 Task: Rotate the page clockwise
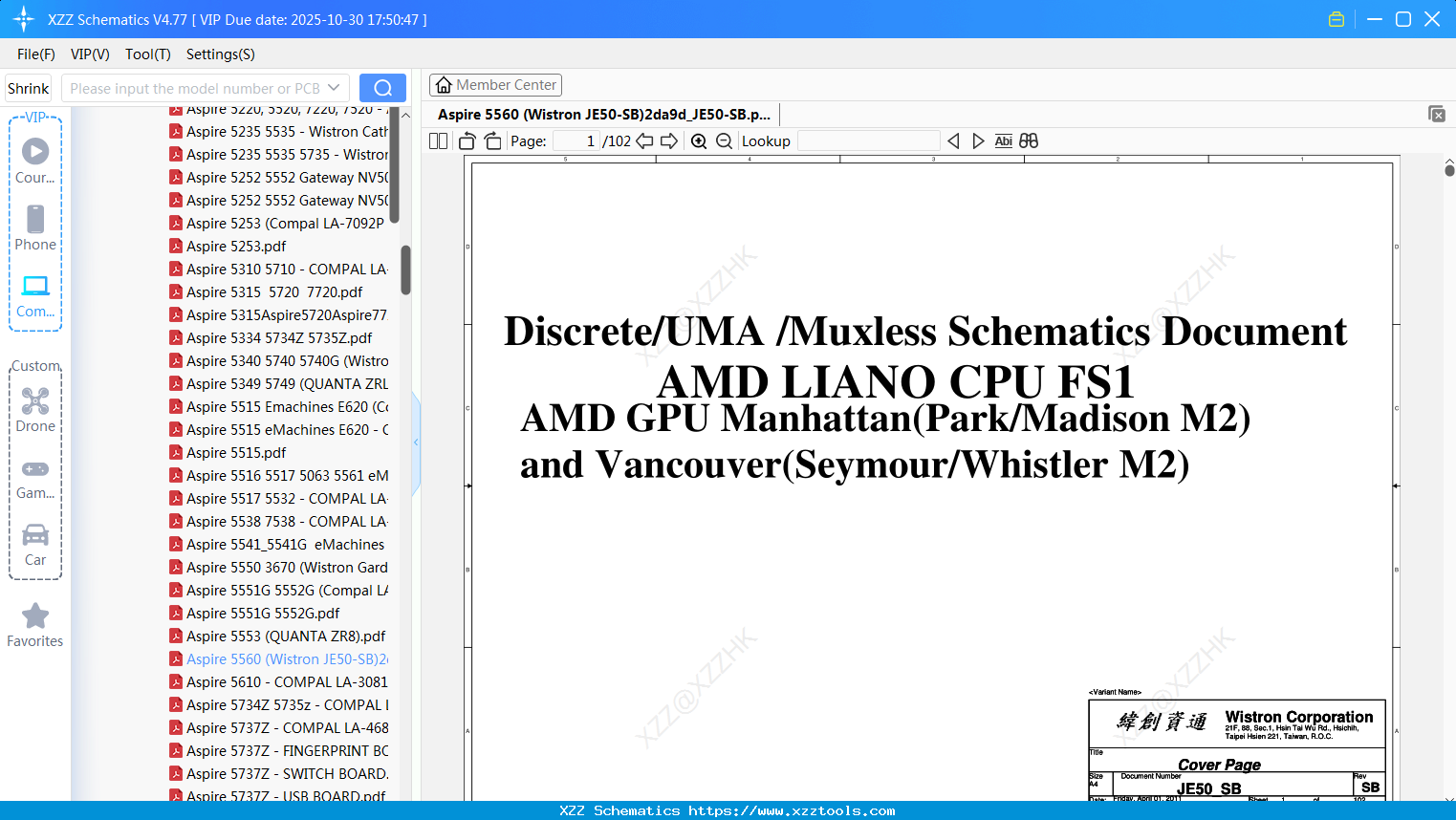[492, 141]
